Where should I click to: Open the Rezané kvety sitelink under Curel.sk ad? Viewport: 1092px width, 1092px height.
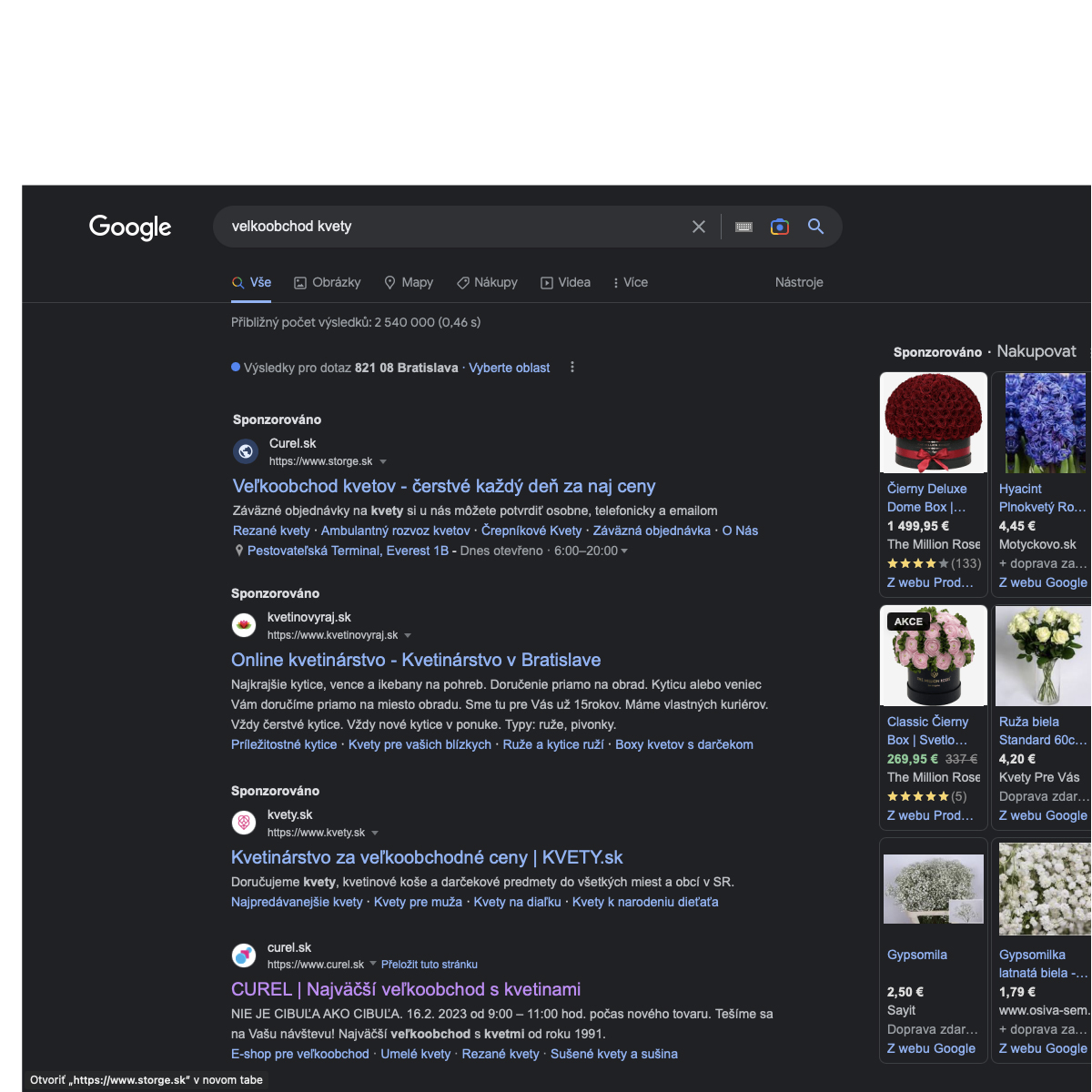pos(271,531)
